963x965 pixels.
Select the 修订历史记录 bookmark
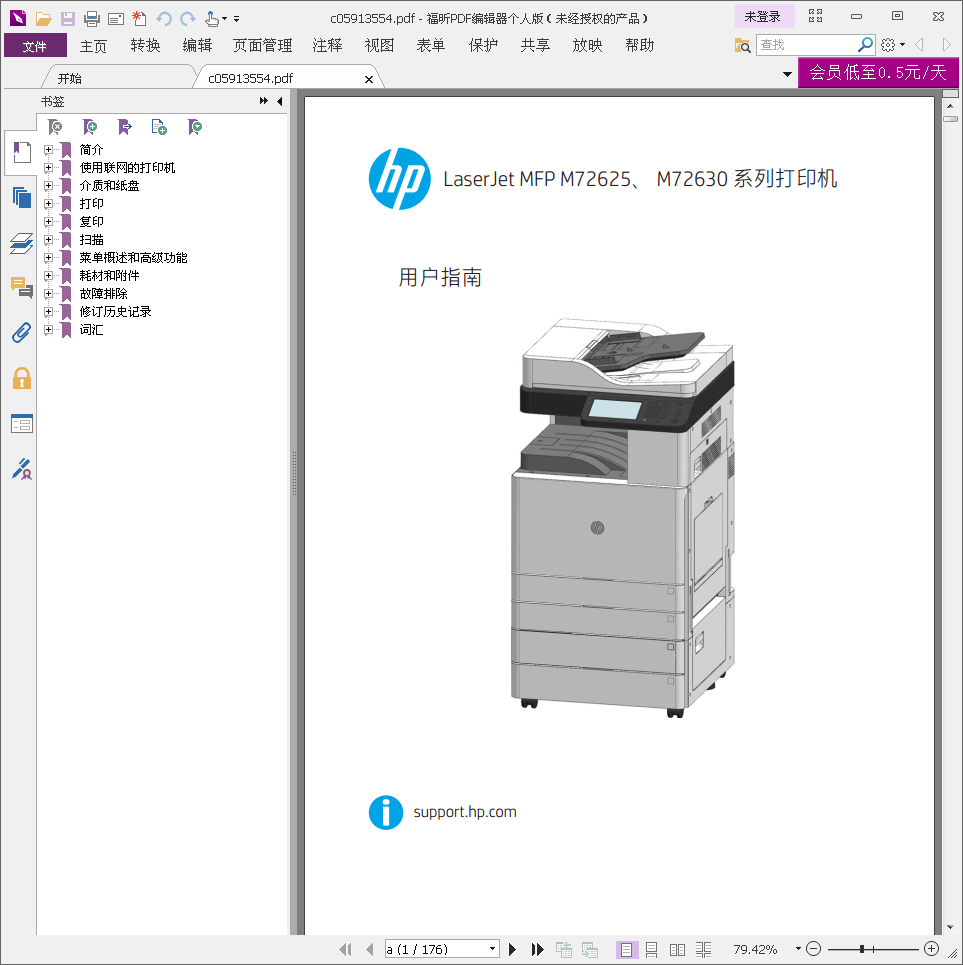tap(116, 311)
